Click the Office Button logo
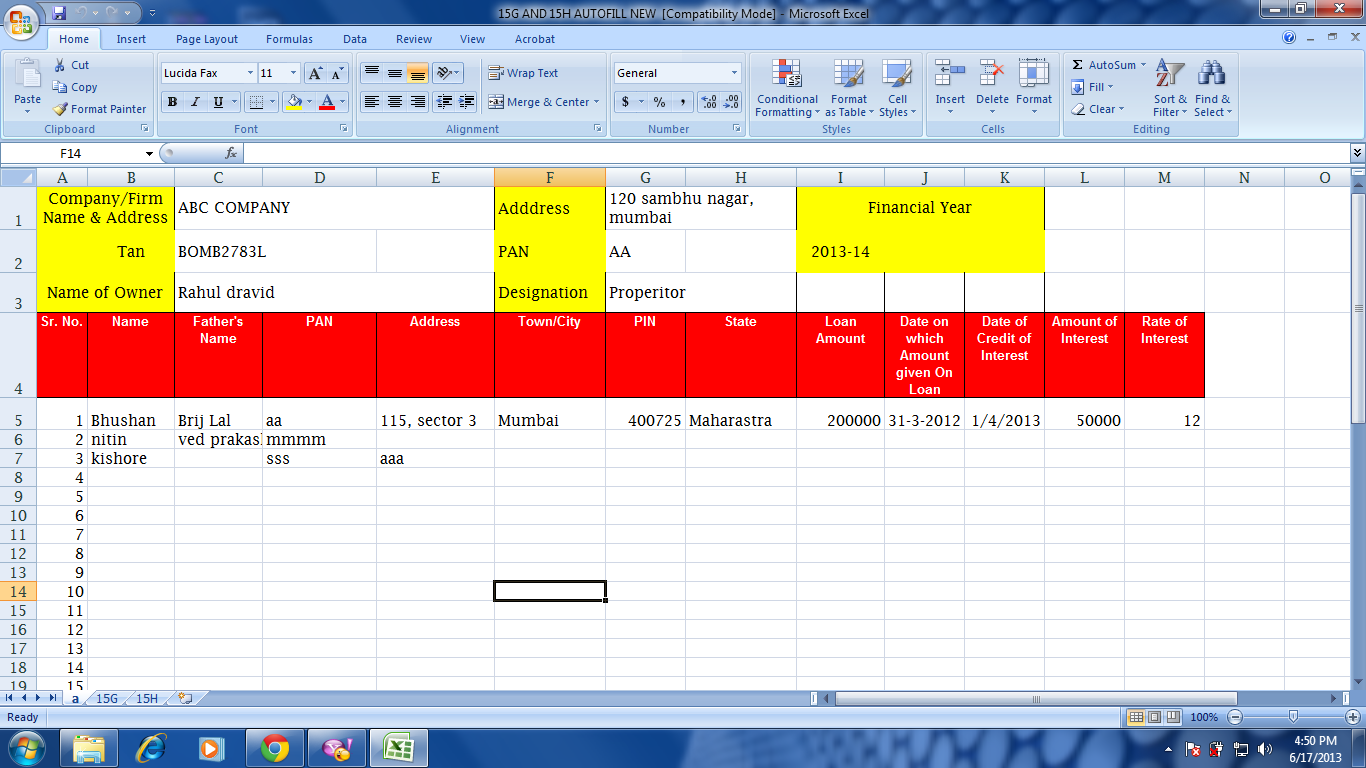Viewport: 1366px width, 768px height. click(x=21, y=21)
